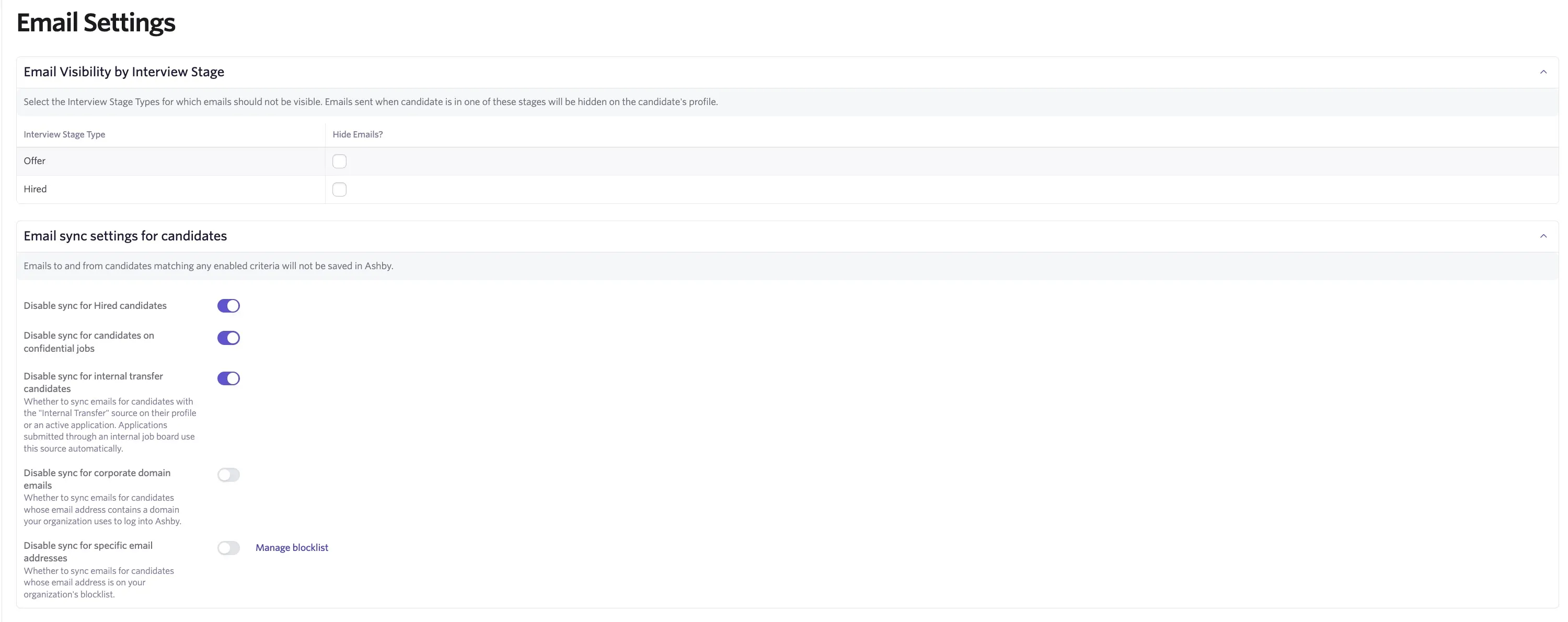
Task: Click 'Disable sync for internal transfer candidates' label
Action: pos(93,382)
